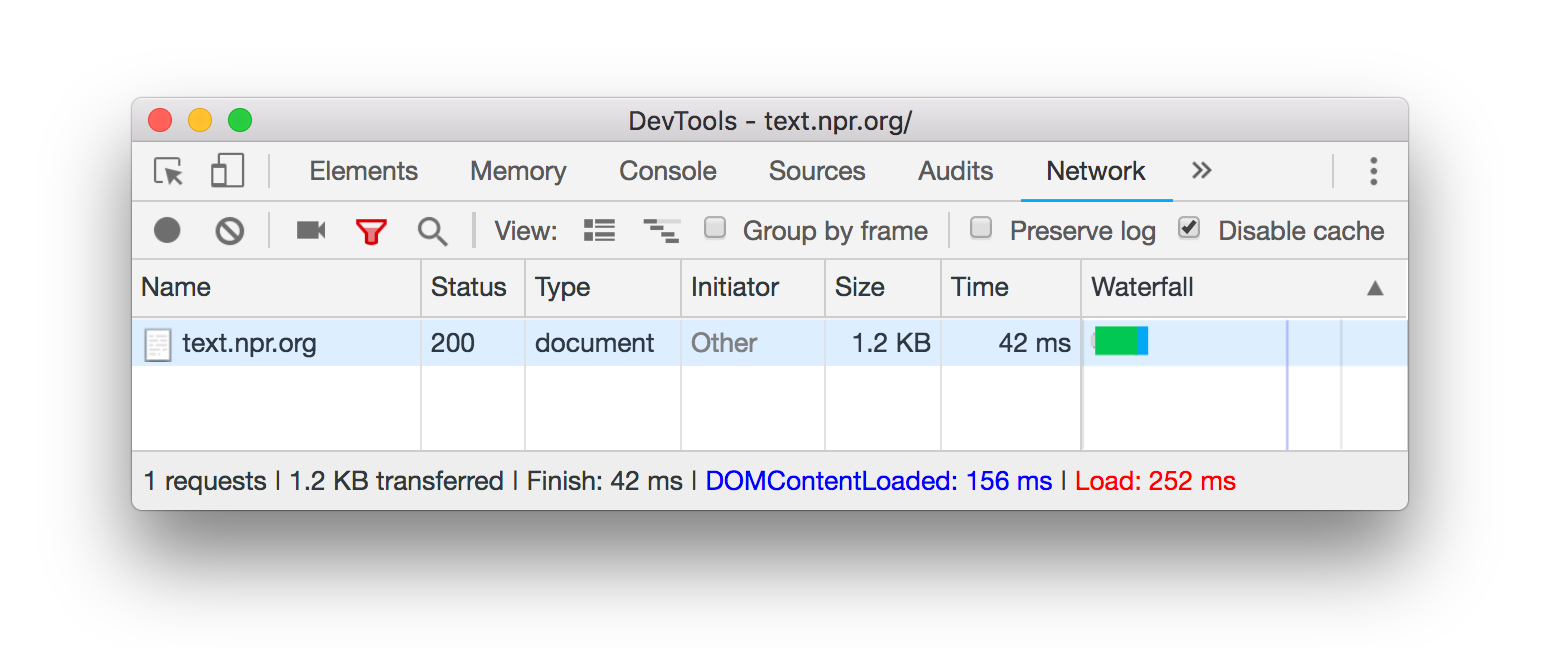Clear the network log
1554x648 pixels.
coord(230,231)
